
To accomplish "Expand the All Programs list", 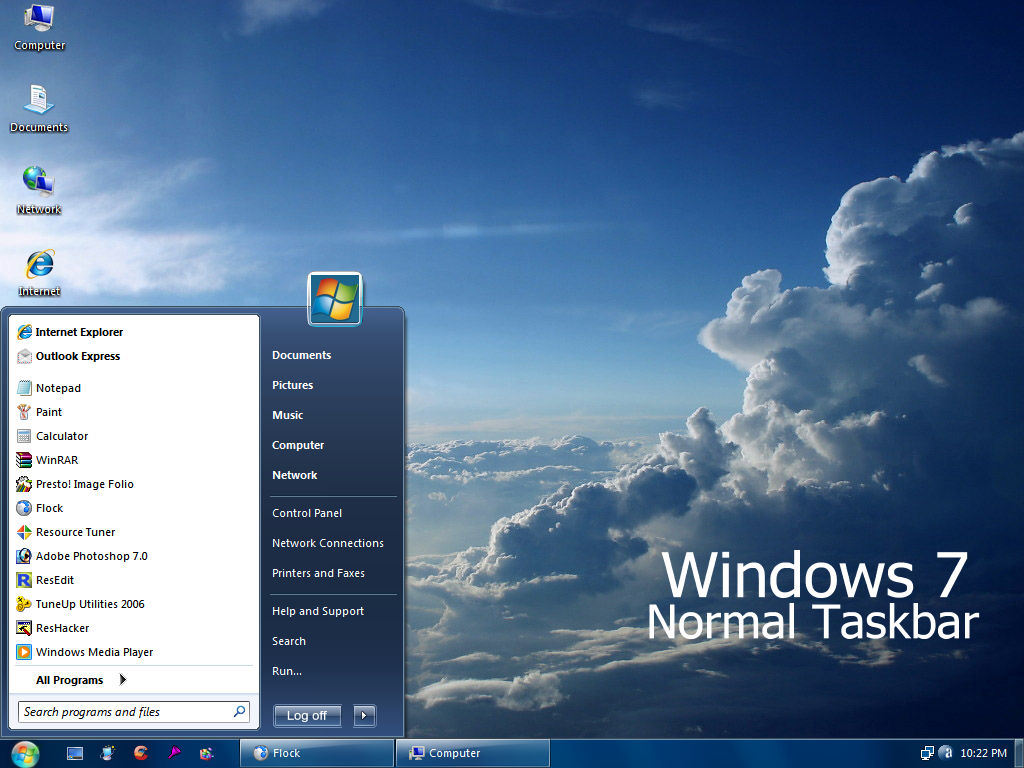I will [x=69, y=679].
